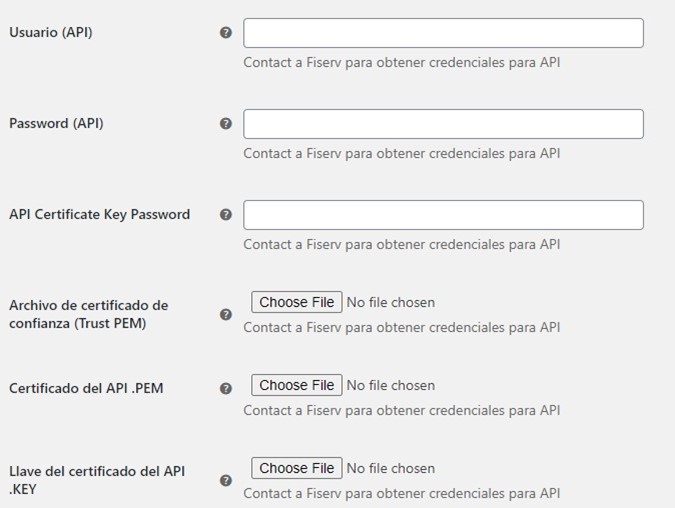Choose File for Trust PEM certificate

click(x=297, y=302)
